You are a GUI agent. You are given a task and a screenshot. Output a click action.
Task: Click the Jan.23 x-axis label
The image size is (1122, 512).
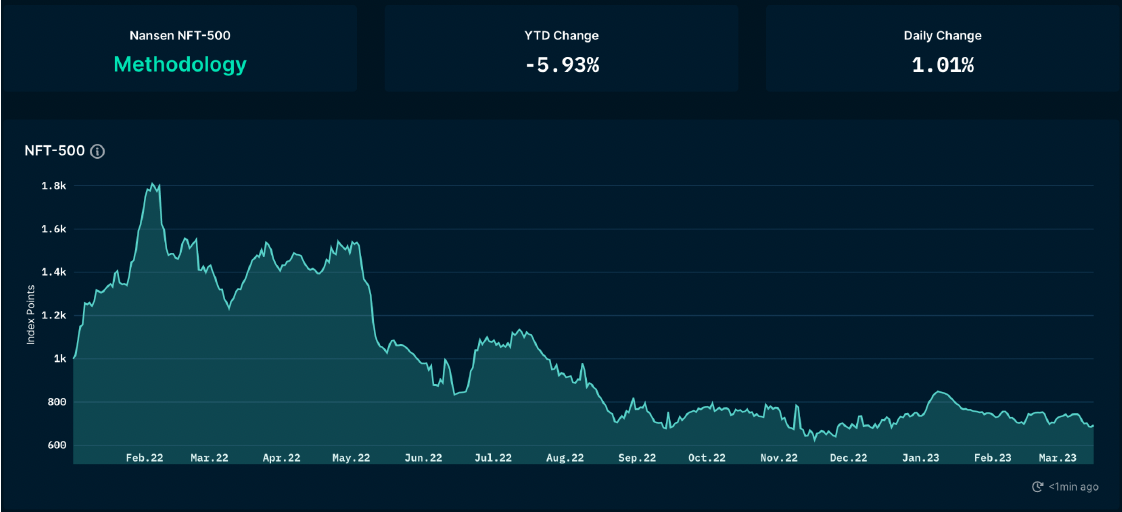920,458
